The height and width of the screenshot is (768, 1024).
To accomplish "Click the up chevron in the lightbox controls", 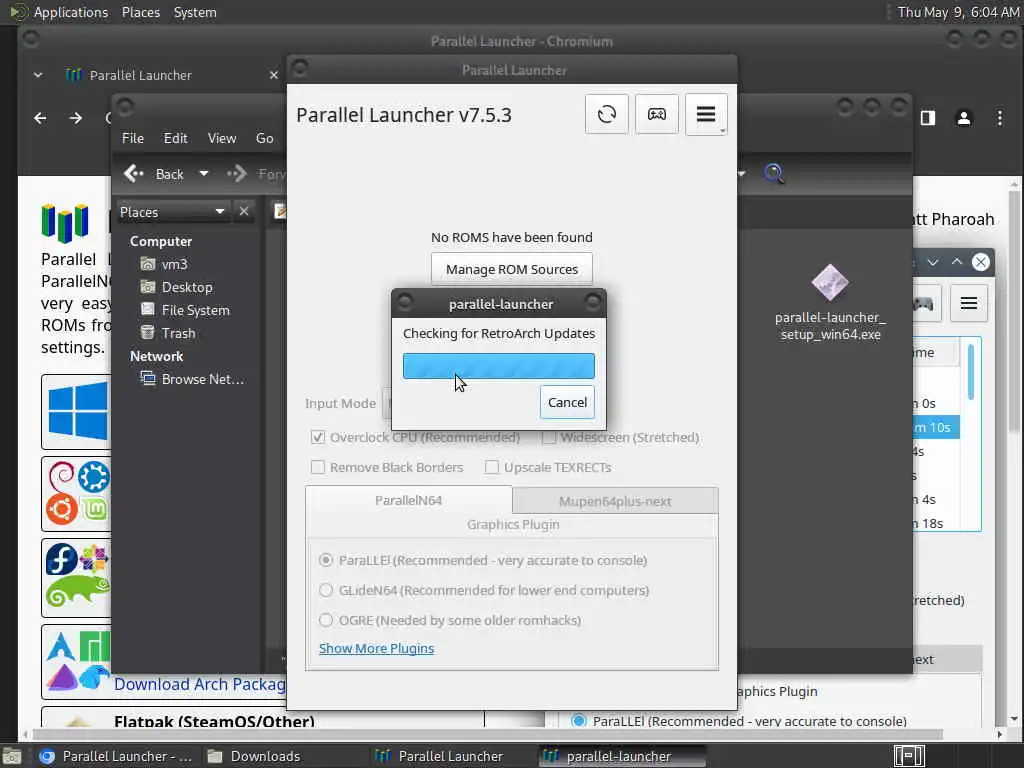I will (957, 262).
